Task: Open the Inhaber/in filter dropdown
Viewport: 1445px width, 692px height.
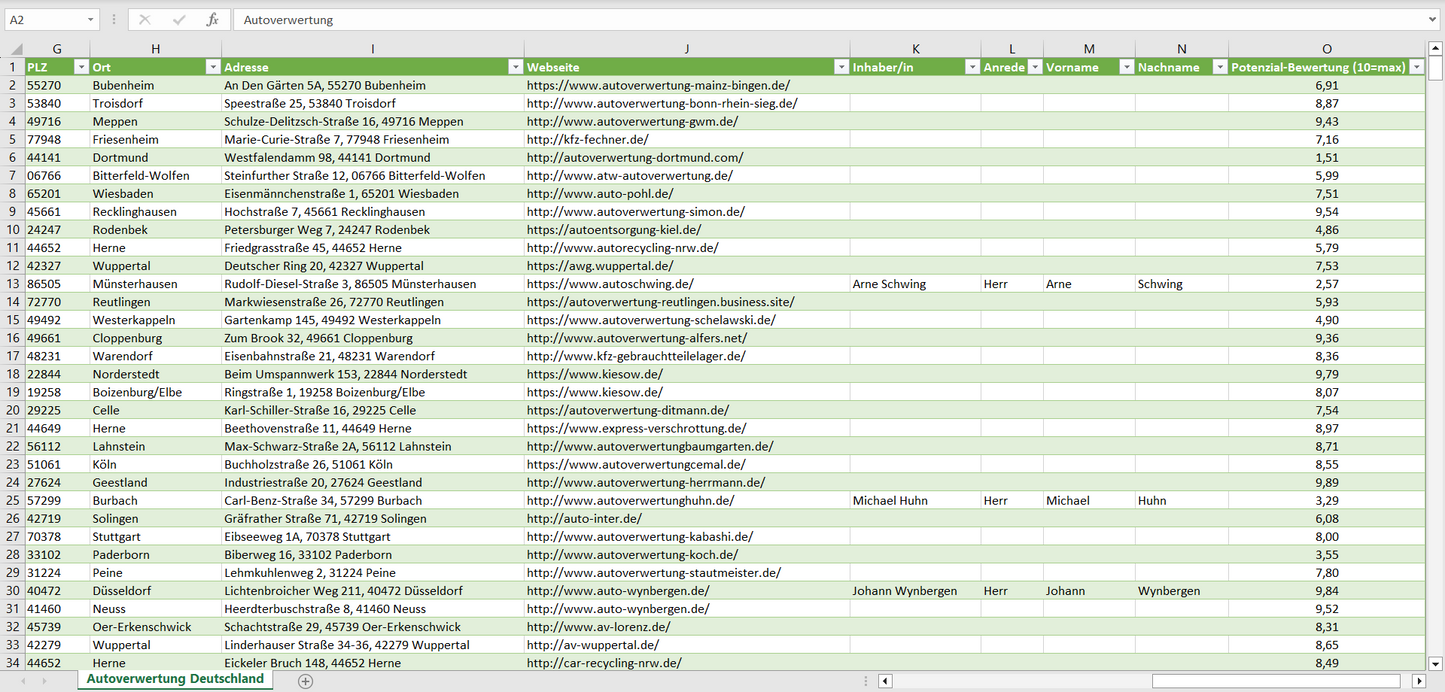Action: pyautogui.click(x=971, y=67)
